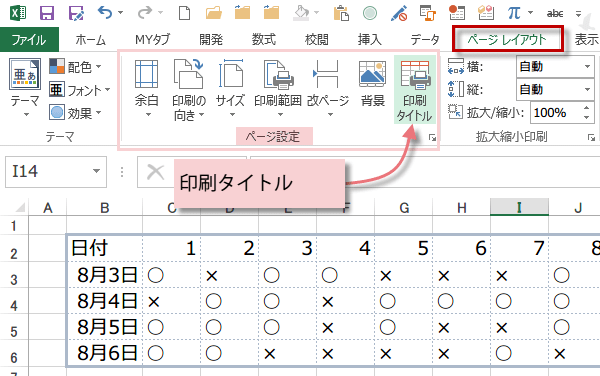
Task: Select column I header
Action: [519, 208]
